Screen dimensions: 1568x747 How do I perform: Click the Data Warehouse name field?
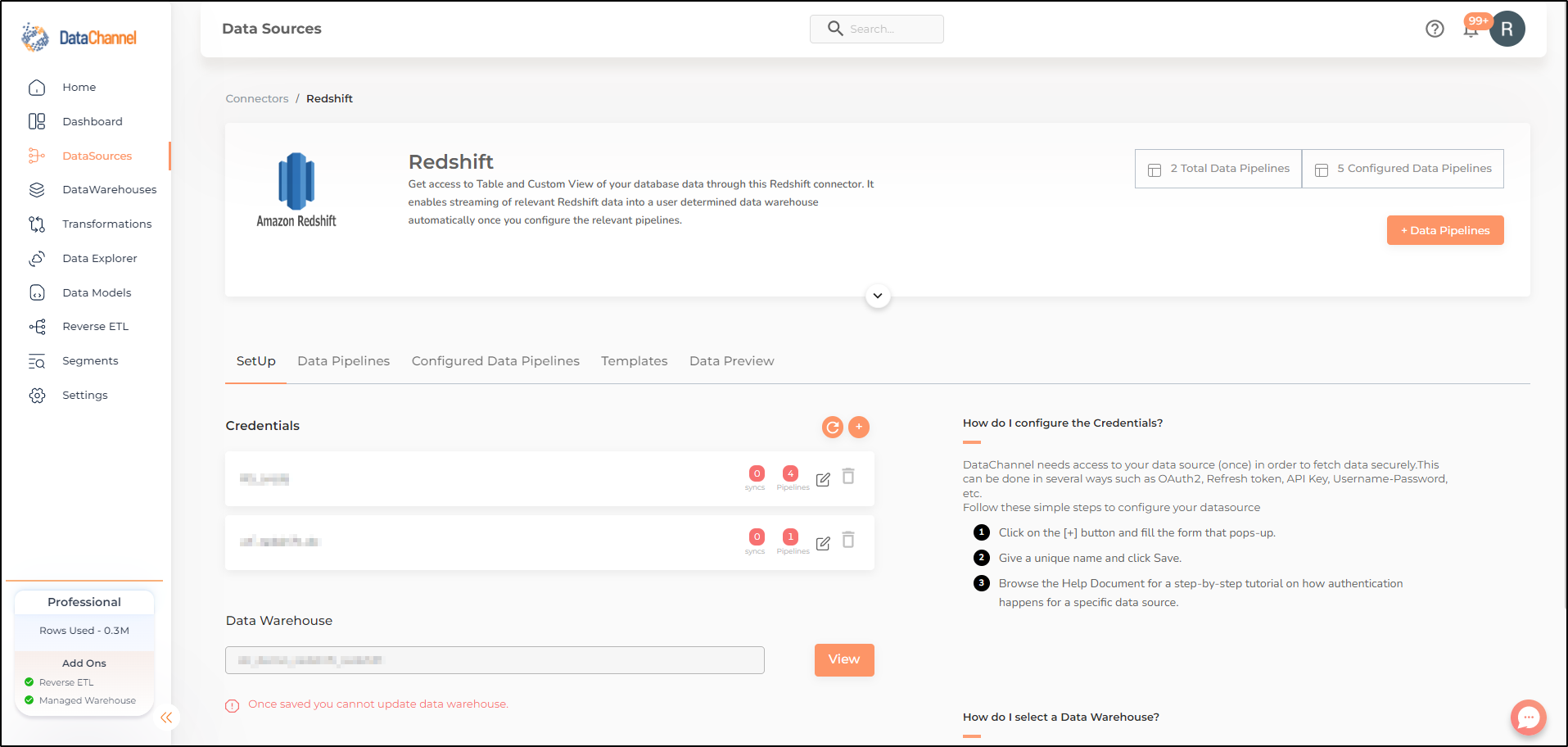(495, 660)
